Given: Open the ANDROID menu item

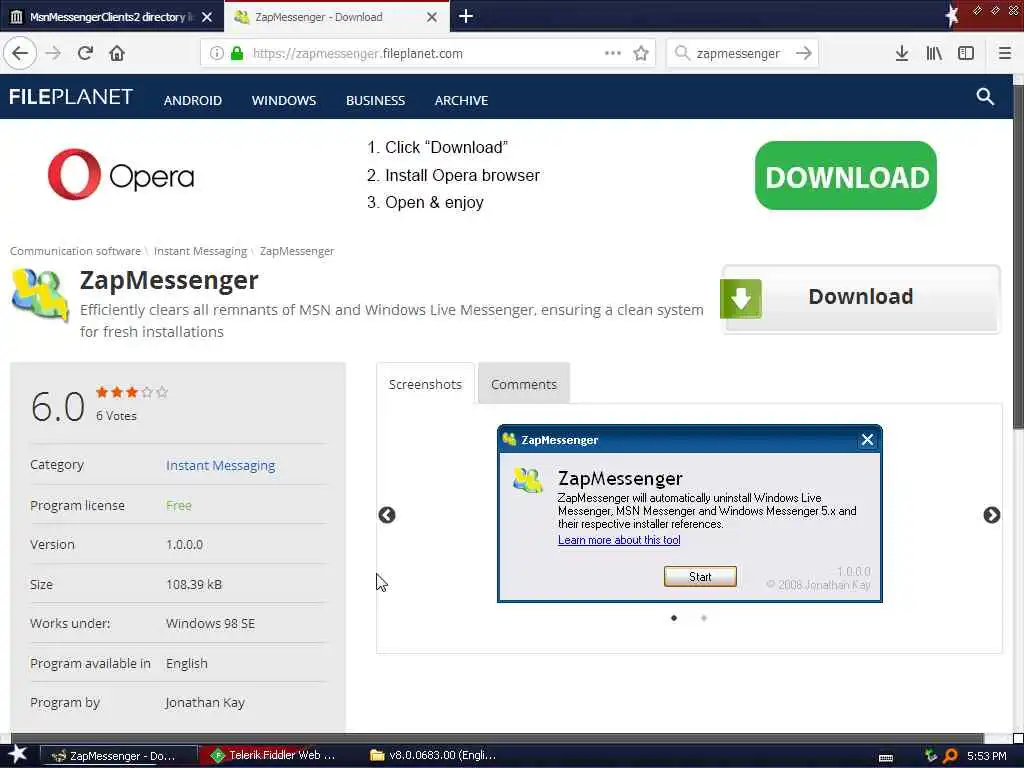Looking at the screenshot, I should (x=193, y=101).
